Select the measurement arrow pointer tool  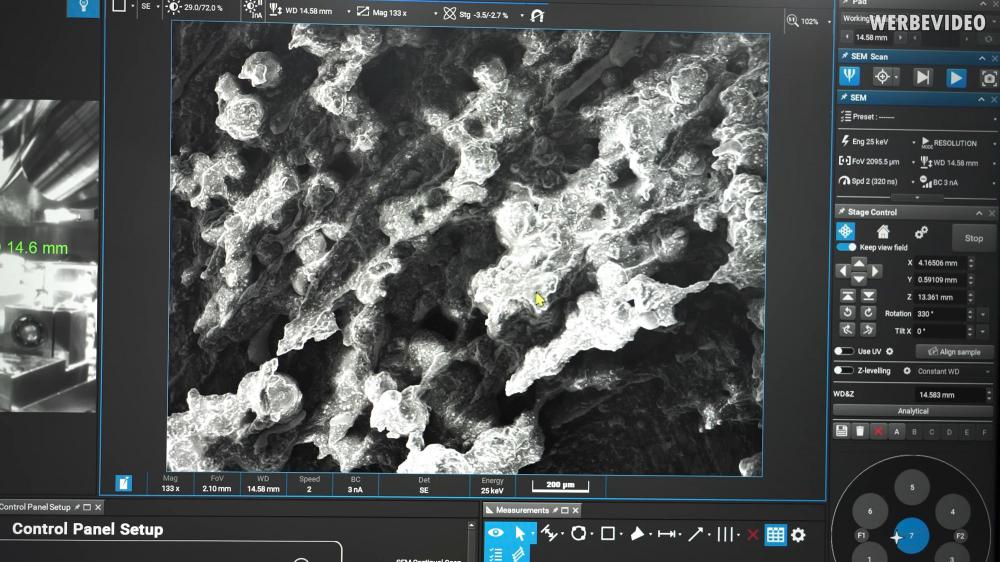tap(521, 534)
